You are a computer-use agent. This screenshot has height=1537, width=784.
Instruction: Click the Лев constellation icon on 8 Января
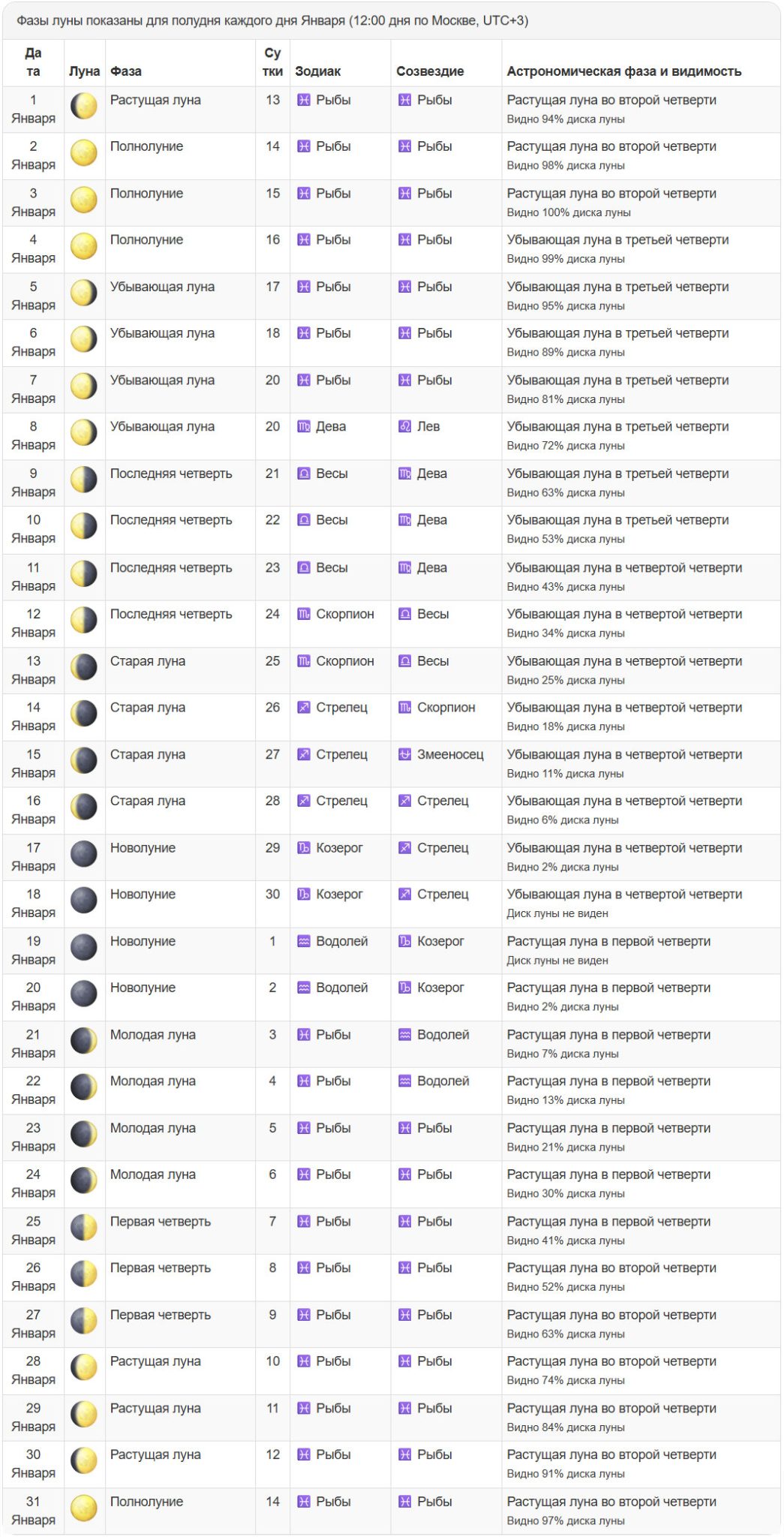pos(404,427)
